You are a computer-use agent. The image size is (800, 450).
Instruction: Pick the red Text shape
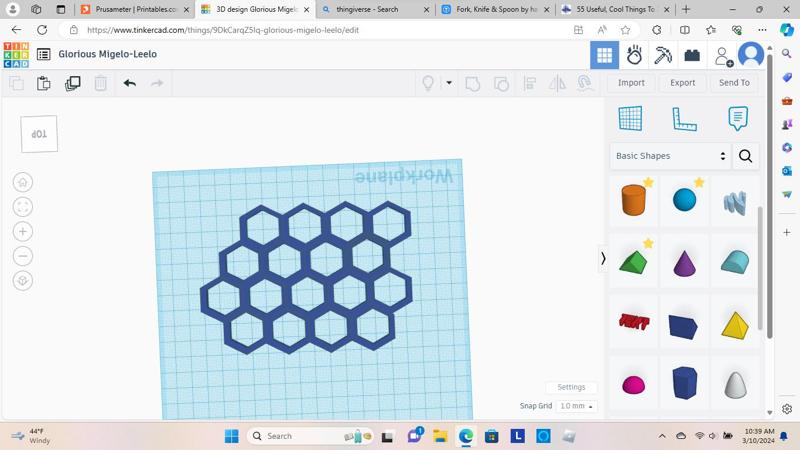(x=634, y=322)
